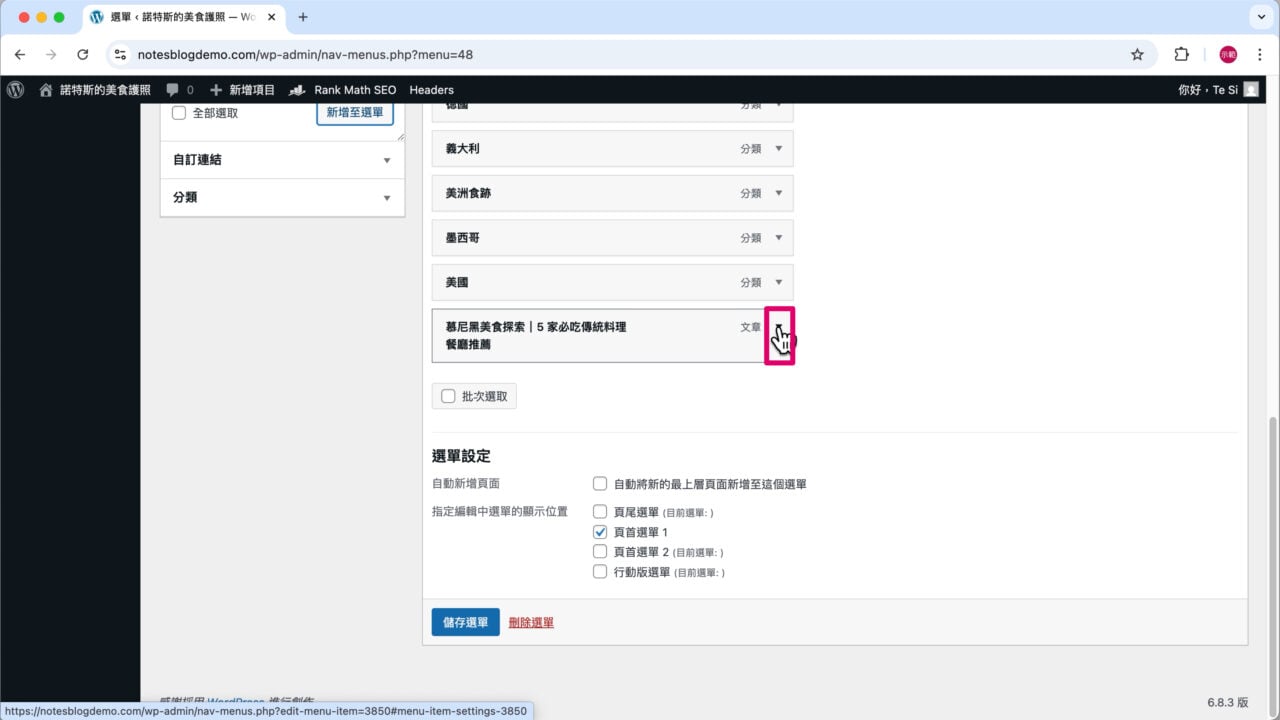The image size is (1280, 720).
Task: Expand the 分類 panel
Action: (x=386, y=197)
